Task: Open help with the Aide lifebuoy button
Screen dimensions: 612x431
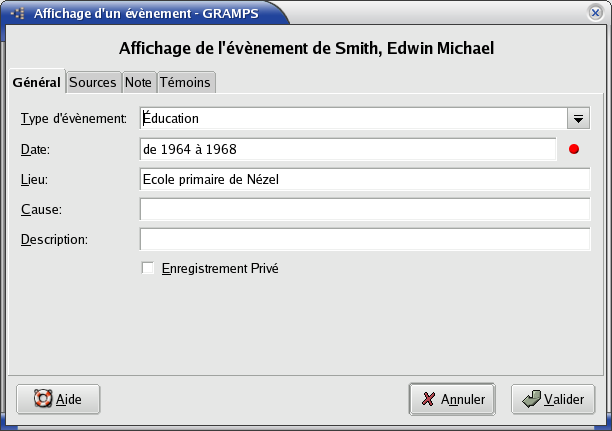Action: pyautogui.click(x=58, y=399)
